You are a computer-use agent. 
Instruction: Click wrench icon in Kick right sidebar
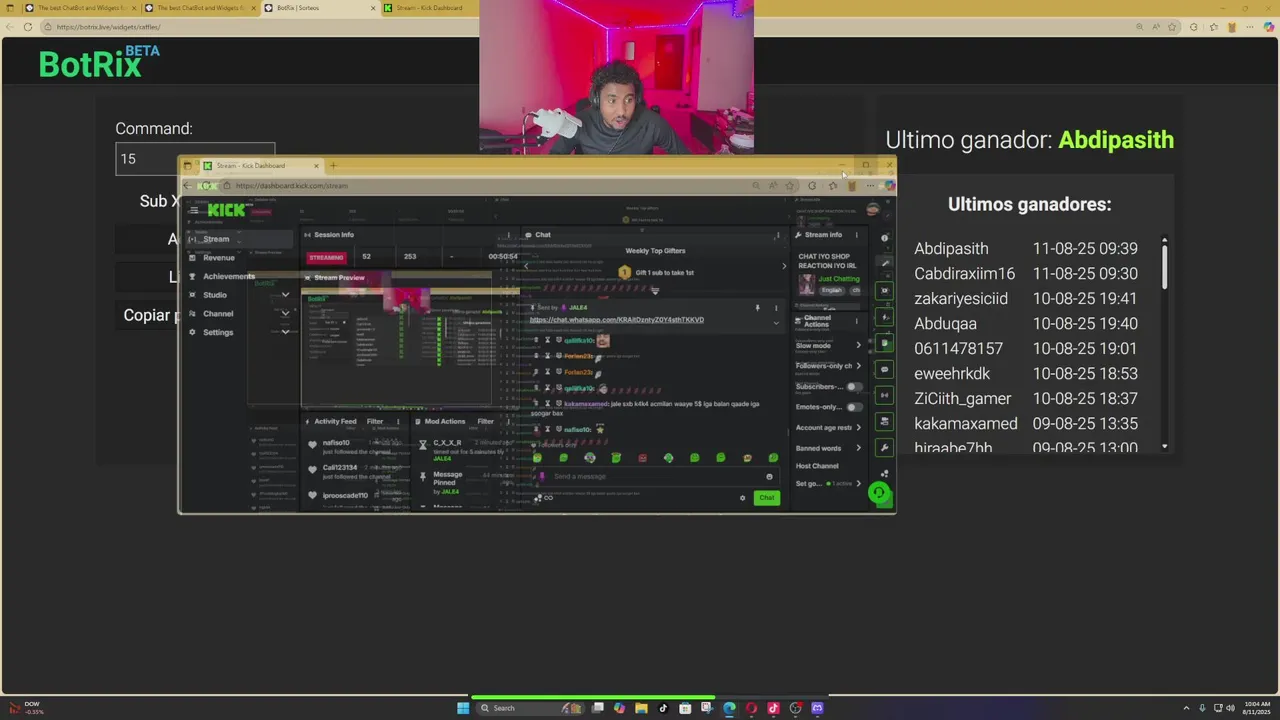[884, 448]
